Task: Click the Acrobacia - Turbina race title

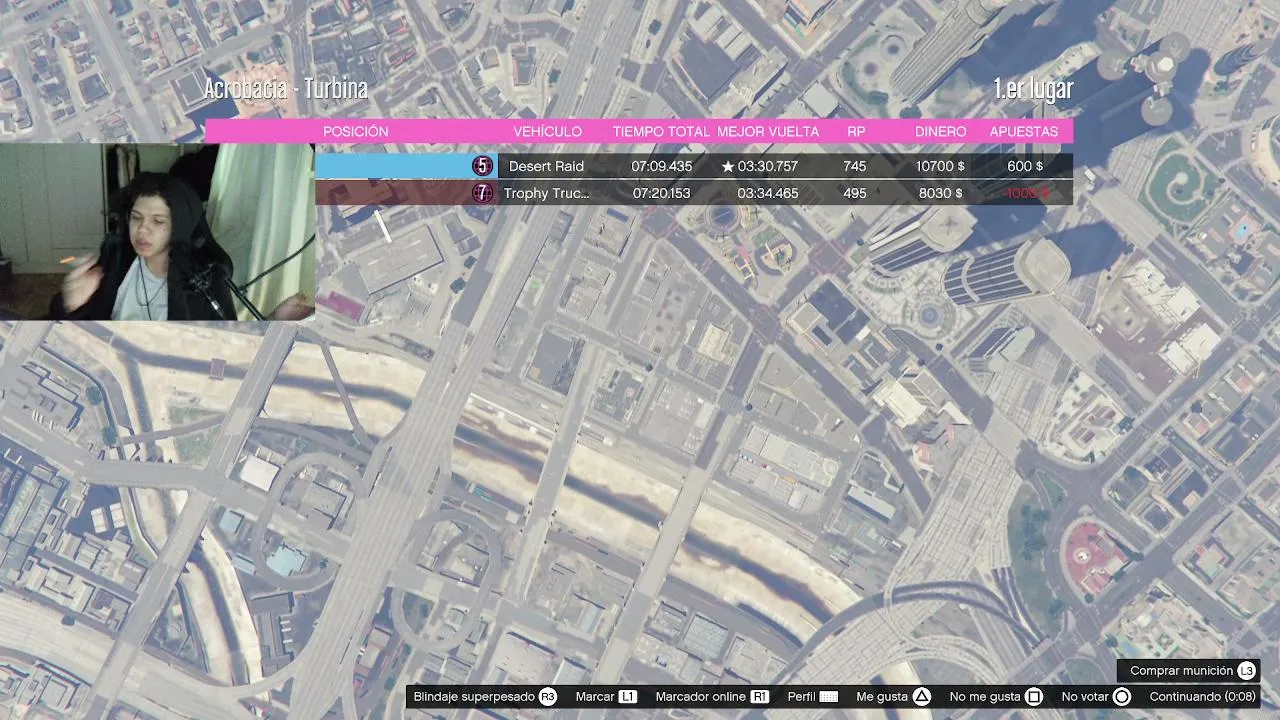Action: [x=286, y=89]
